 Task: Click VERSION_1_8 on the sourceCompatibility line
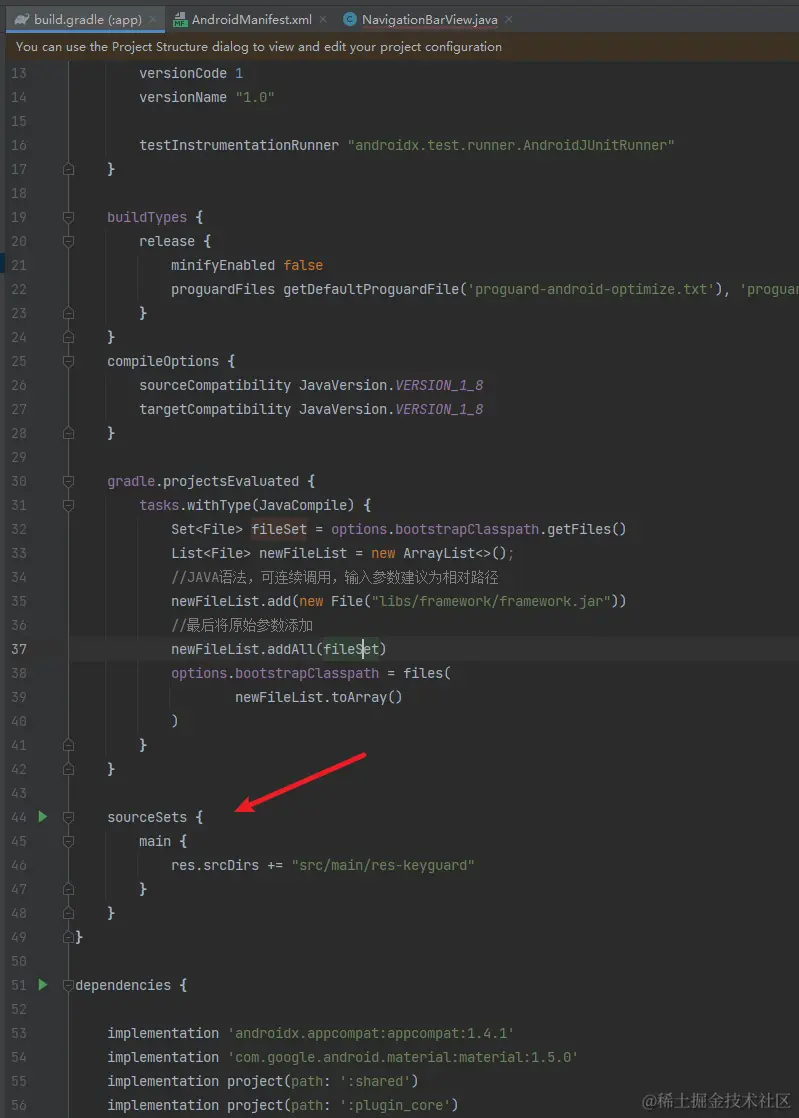click(439, 385)
